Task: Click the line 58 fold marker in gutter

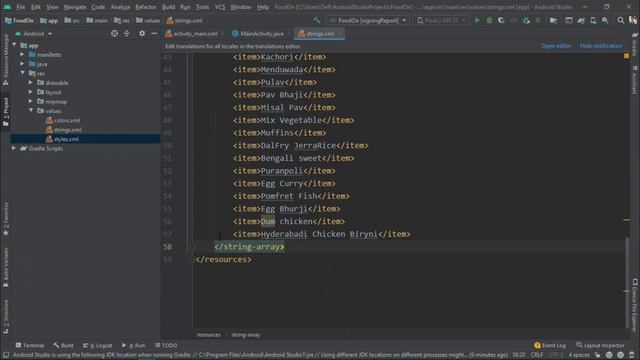Action: tap(193, 247)
